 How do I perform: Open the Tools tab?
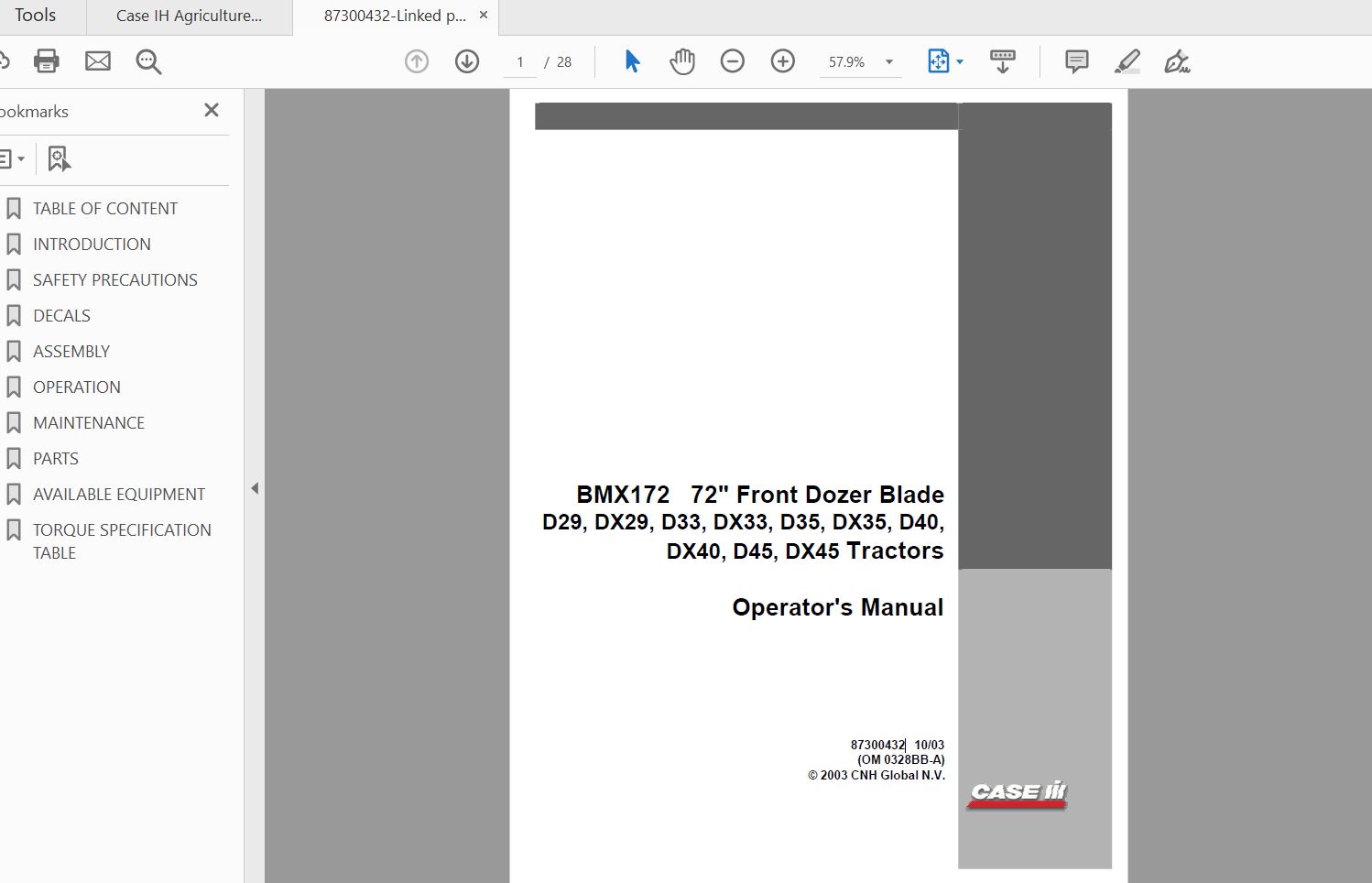pyautogui.click(x=36, y=16)
